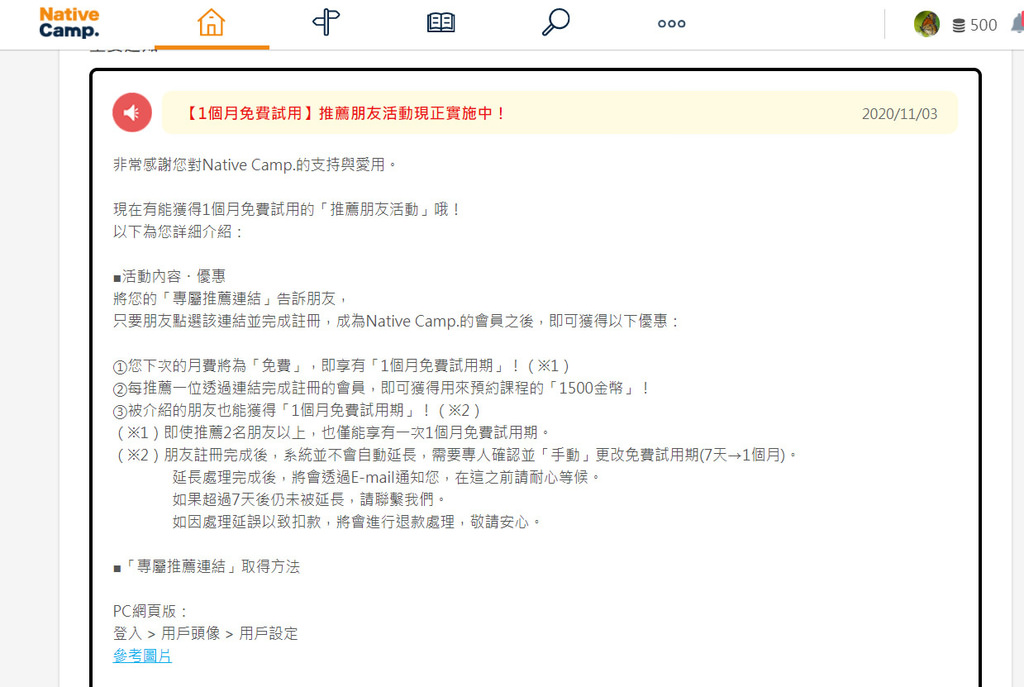Viewport: 1024px width, 687px height.
Task: Click the (※1) note line
Action: click(334, 432)
